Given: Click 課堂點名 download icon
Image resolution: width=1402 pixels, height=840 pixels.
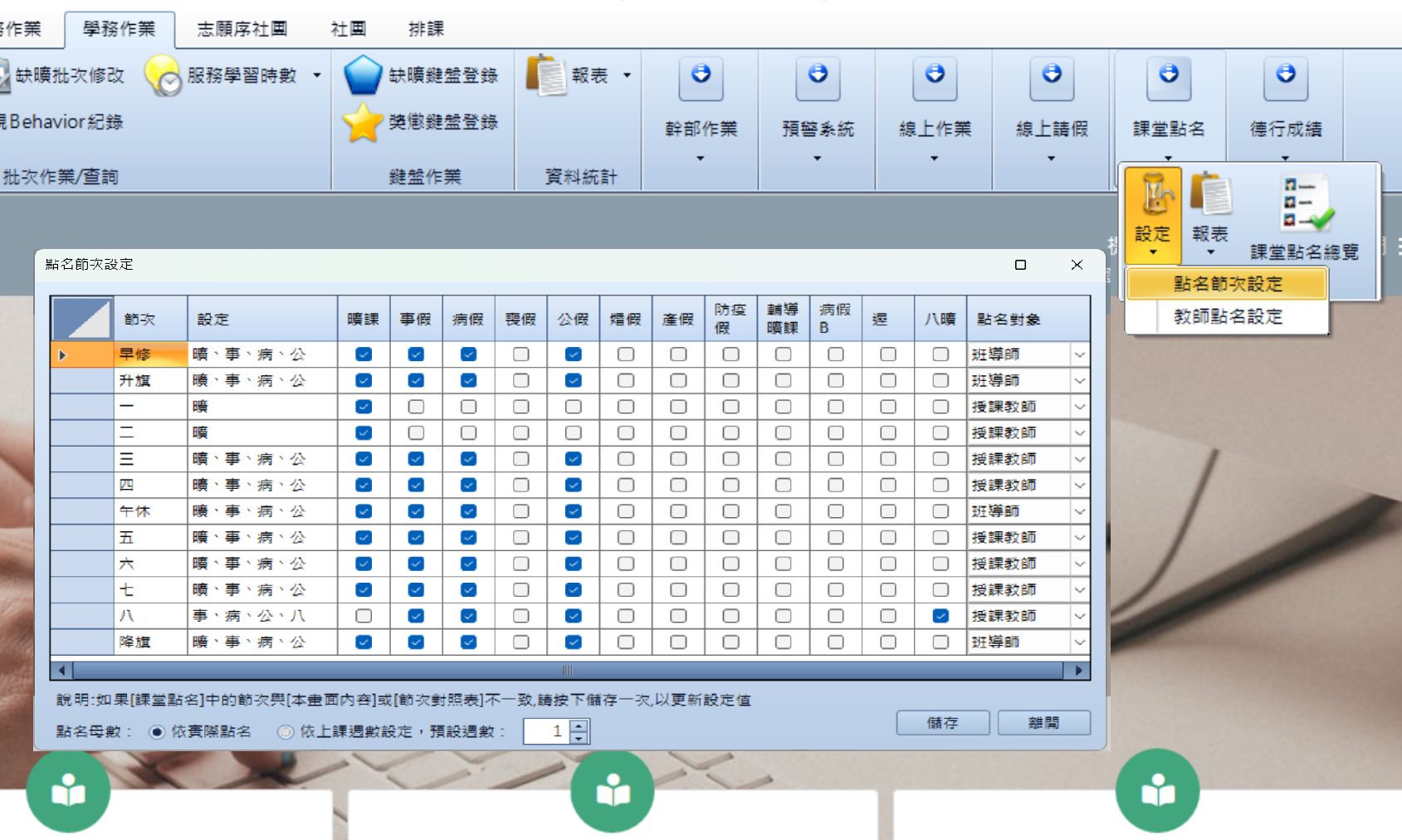Looking at the screenshot, I should click(x=1169, y=79).
